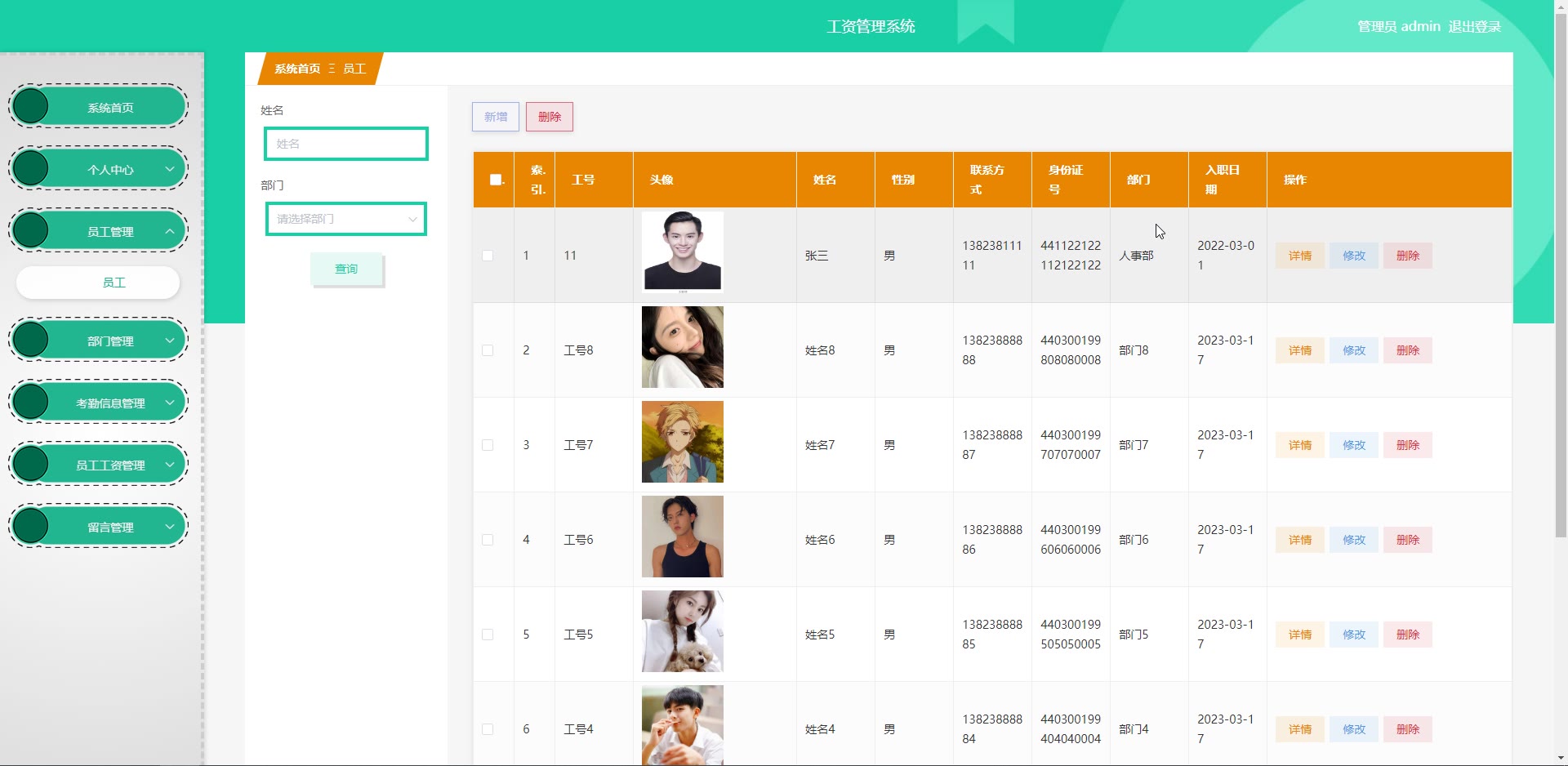Click the scrollbar down arrow

point(1561,759)
